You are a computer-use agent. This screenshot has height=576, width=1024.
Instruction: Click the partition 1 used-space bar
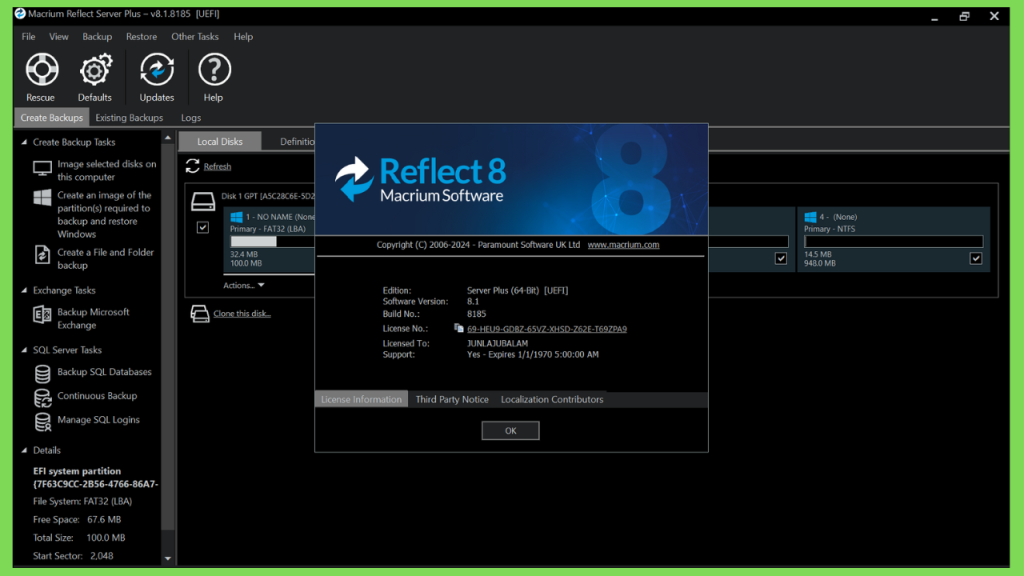tap(272, 242)
